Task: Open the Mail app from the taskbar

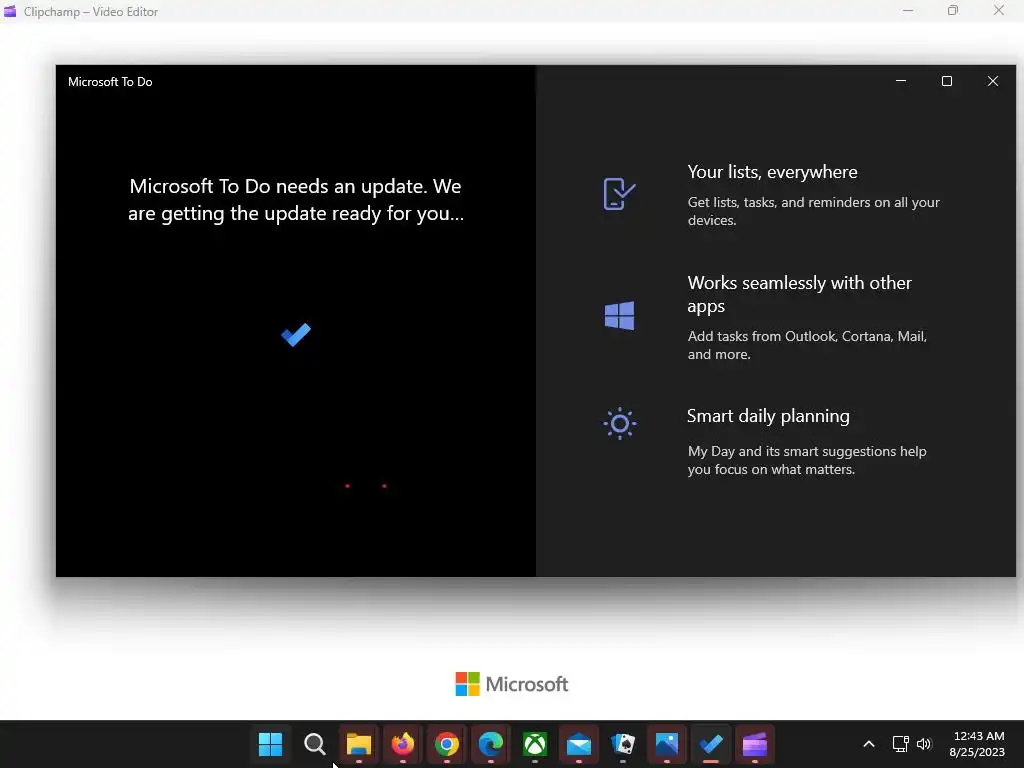Action: pyautogui.click(x=579, y=744)
